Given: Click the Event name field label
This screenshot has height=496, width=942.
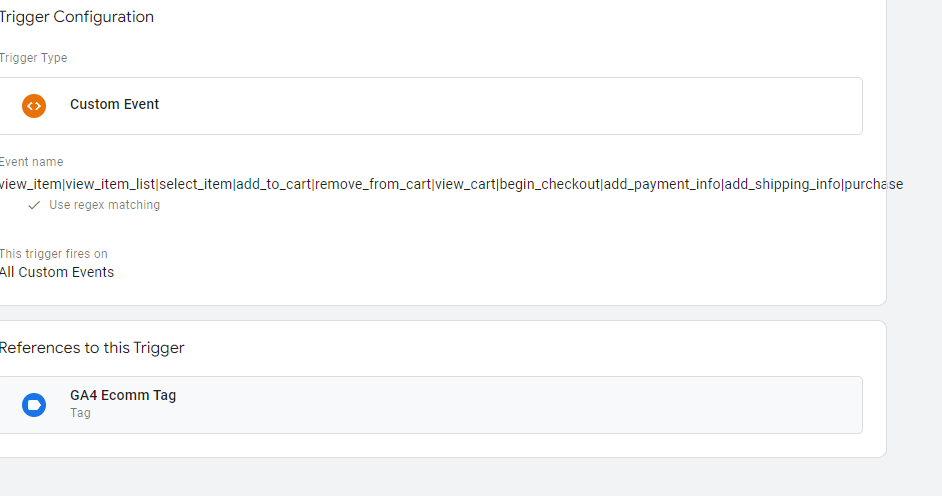Looking at the screenshot, I should coord(31,162).
